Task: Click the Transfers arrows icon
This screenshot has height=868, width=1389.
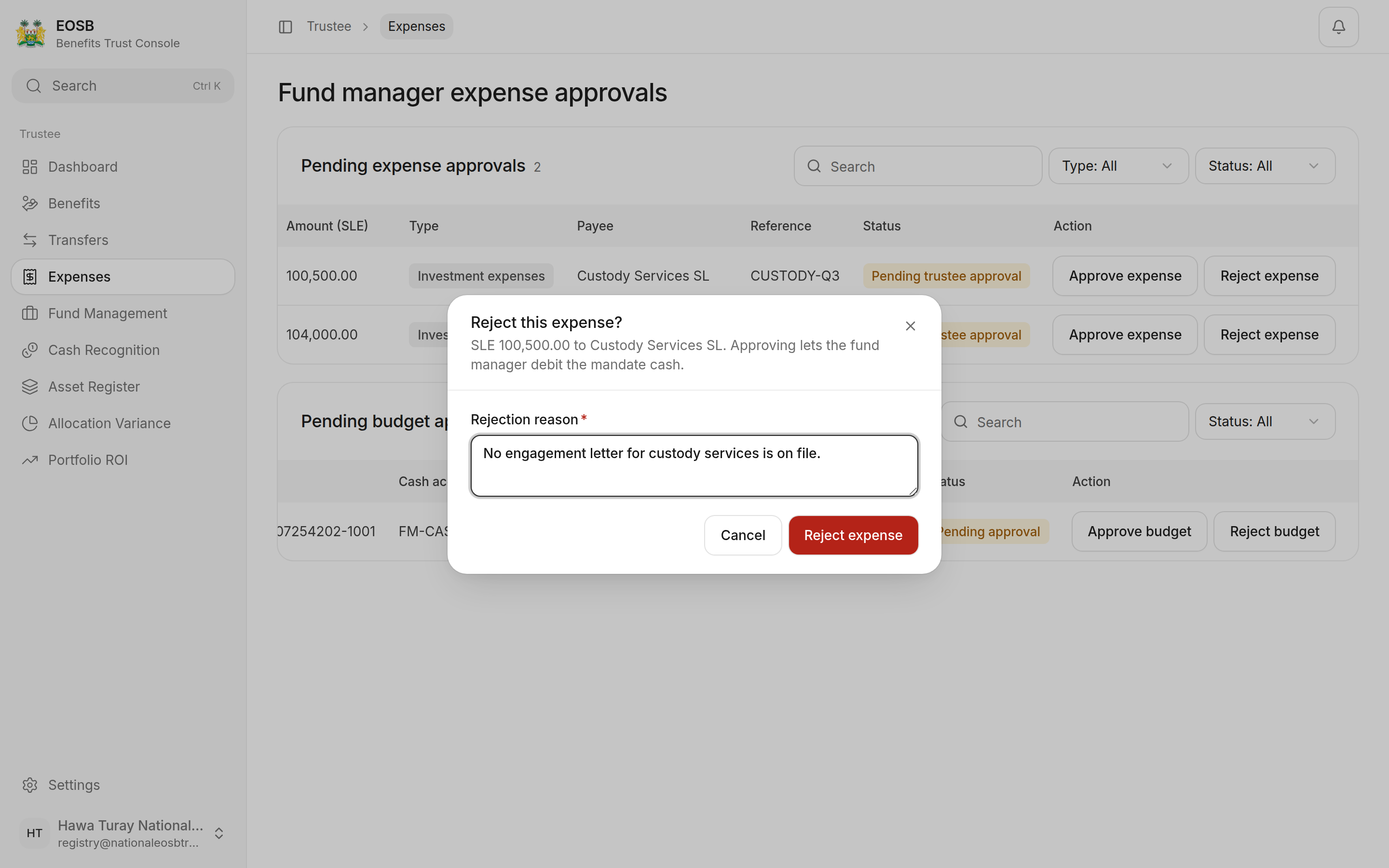Action: [30, 240]
